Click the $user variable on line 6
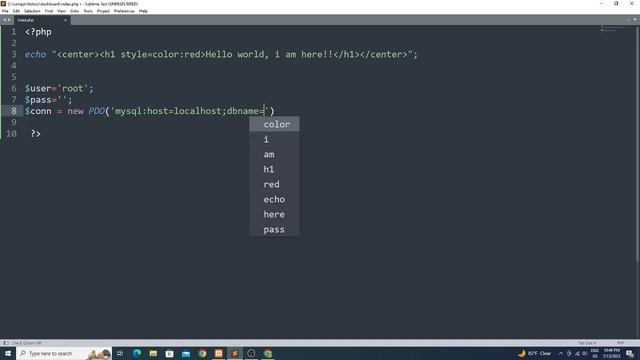This screenshot has width=640, height=360. tap(38, 88)
